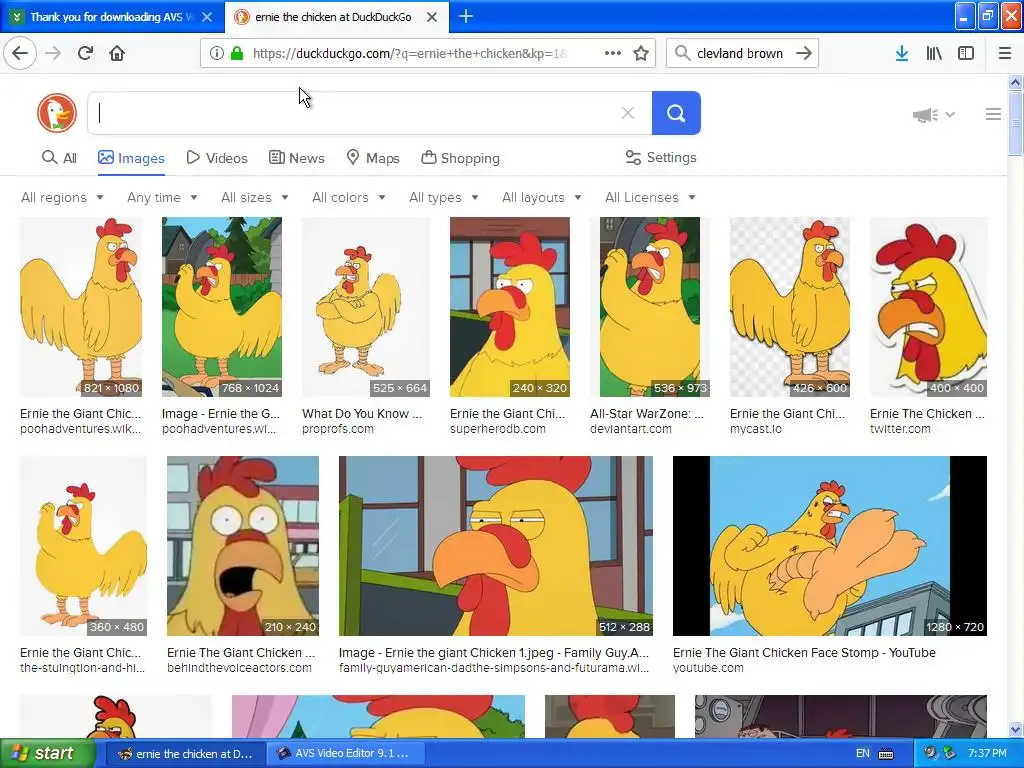
Task: Expand the All layouts filter
Action: 541,197
